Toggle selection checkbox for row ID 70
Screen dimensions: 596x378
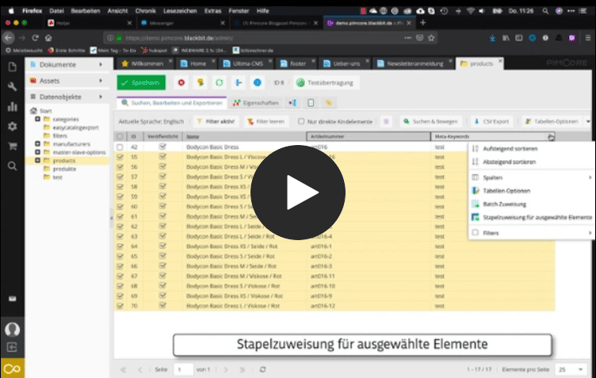[120, 306]
